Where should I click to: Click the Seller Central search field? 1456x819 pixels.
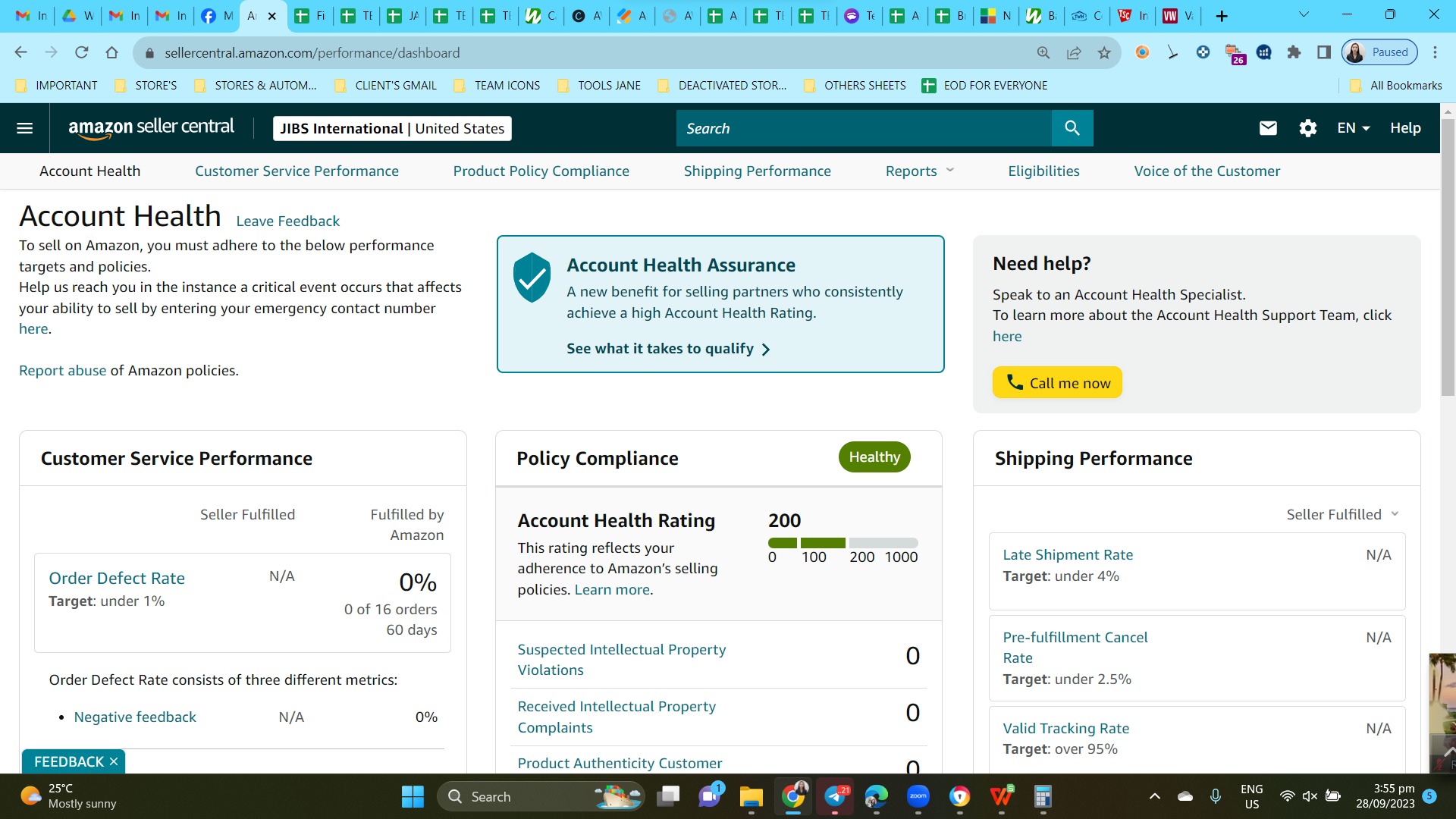point(864,128)
